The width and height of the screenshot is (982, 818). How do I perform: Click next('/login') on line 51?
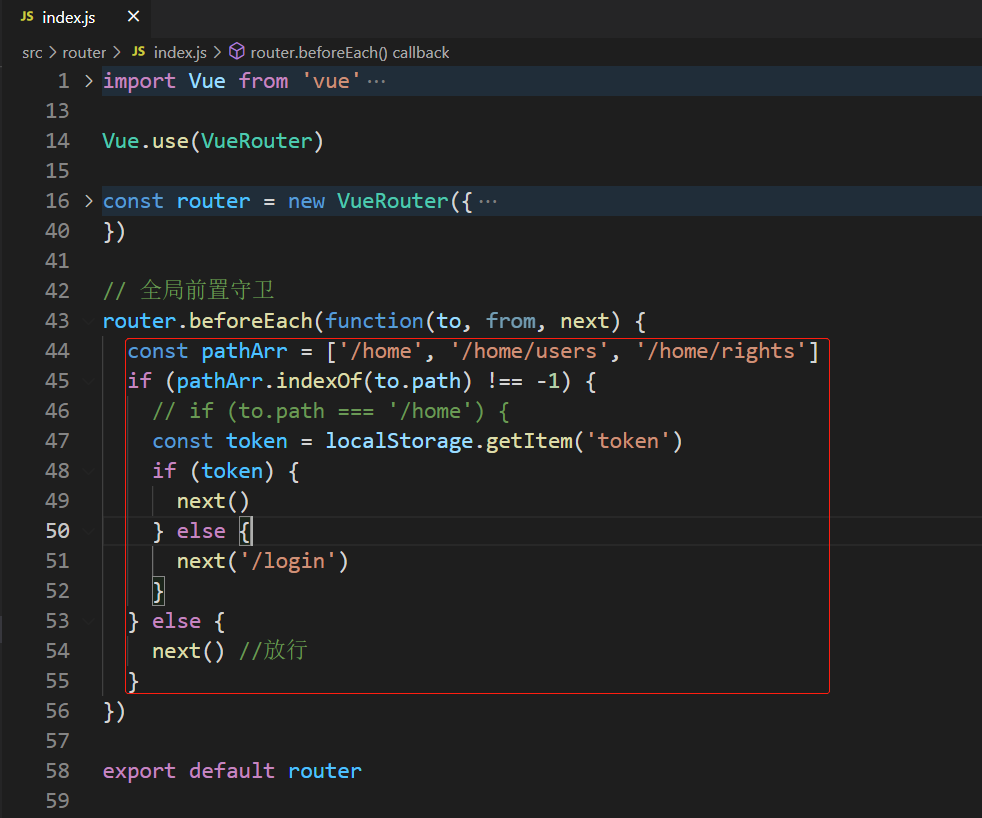tap(262, 561)
